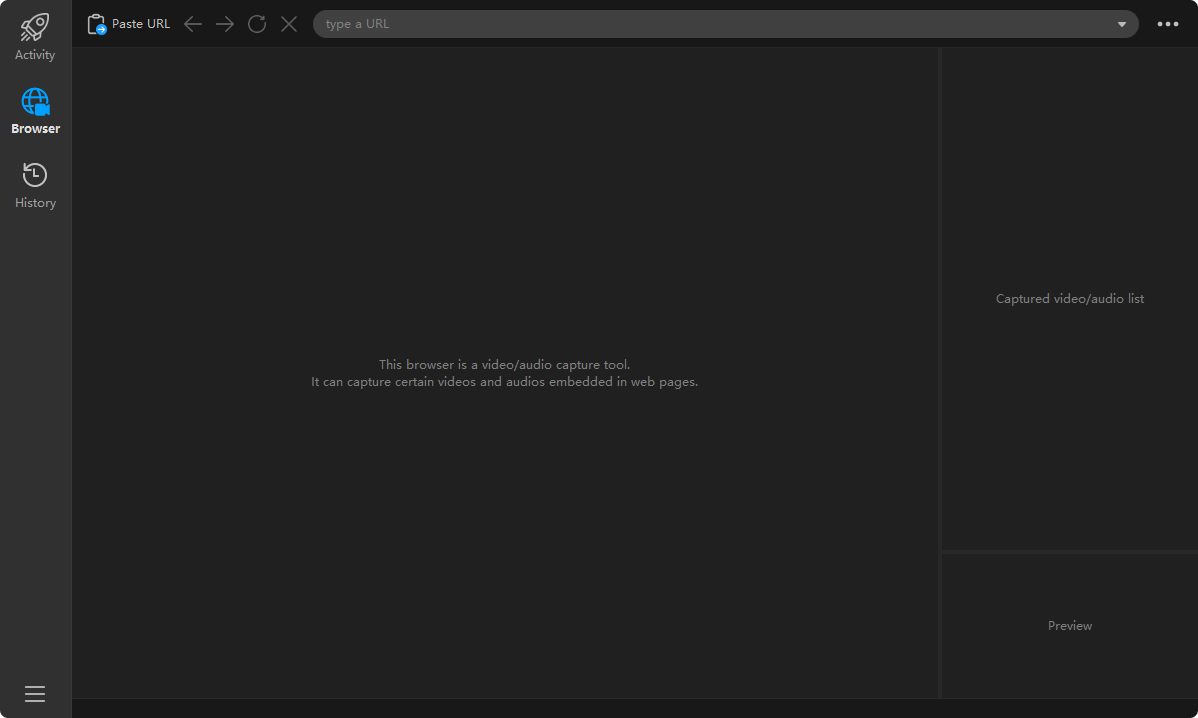Click the video/audio capture tool message area
1198x718 pixels.
click(x=504, y=373)
